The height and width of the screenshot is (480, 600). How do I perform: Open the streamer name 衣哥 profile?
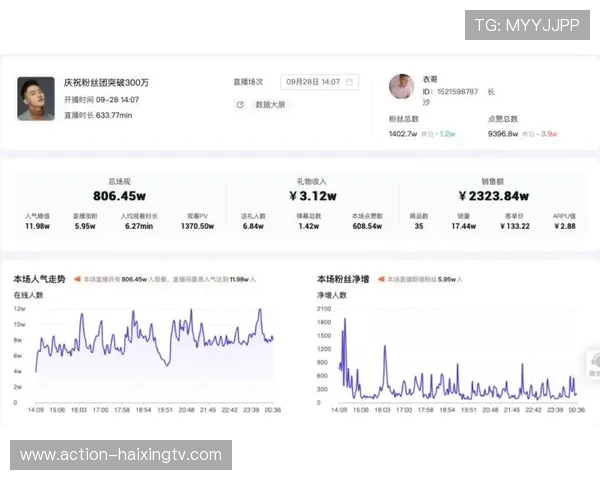click(x=430, y=78)
